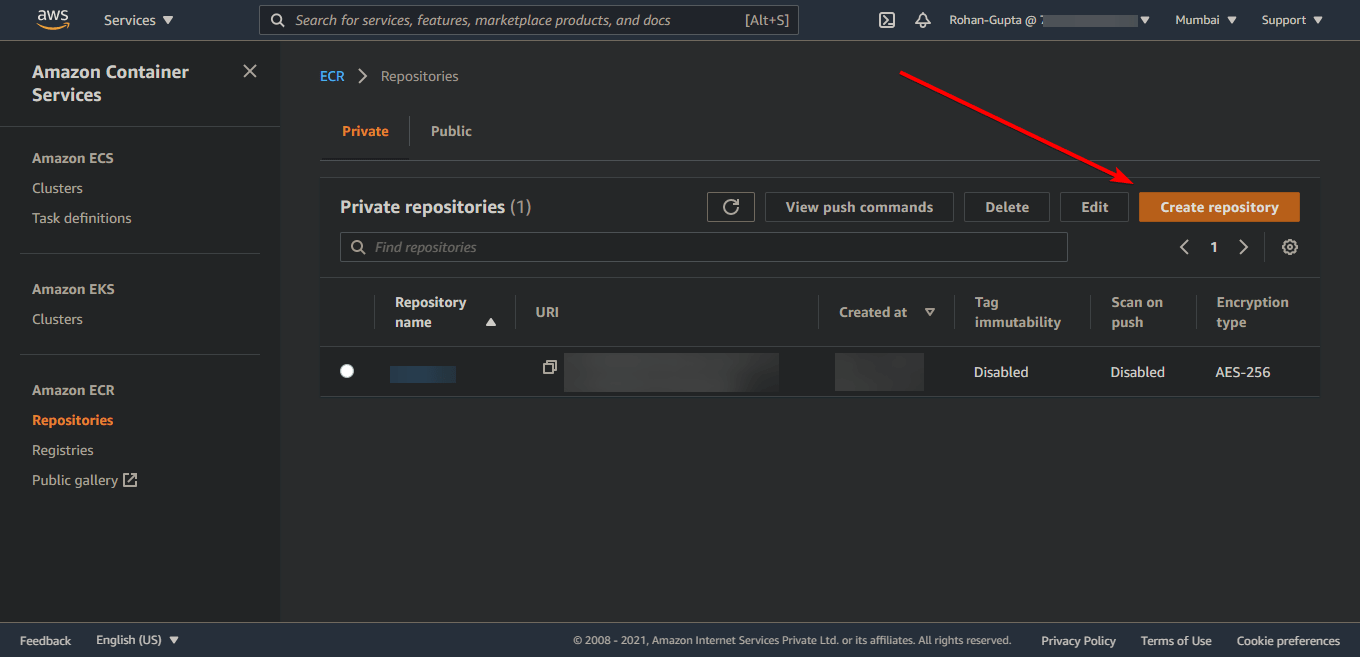Click View push commands button
This screenshot has height=657, width=1360.
tap(859, 207)
